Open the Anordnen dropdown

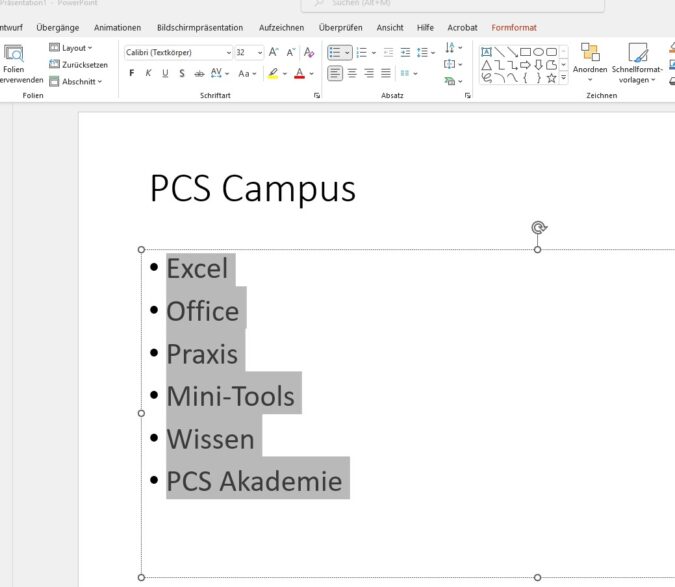pyautogui.click(x=590, y=63)
